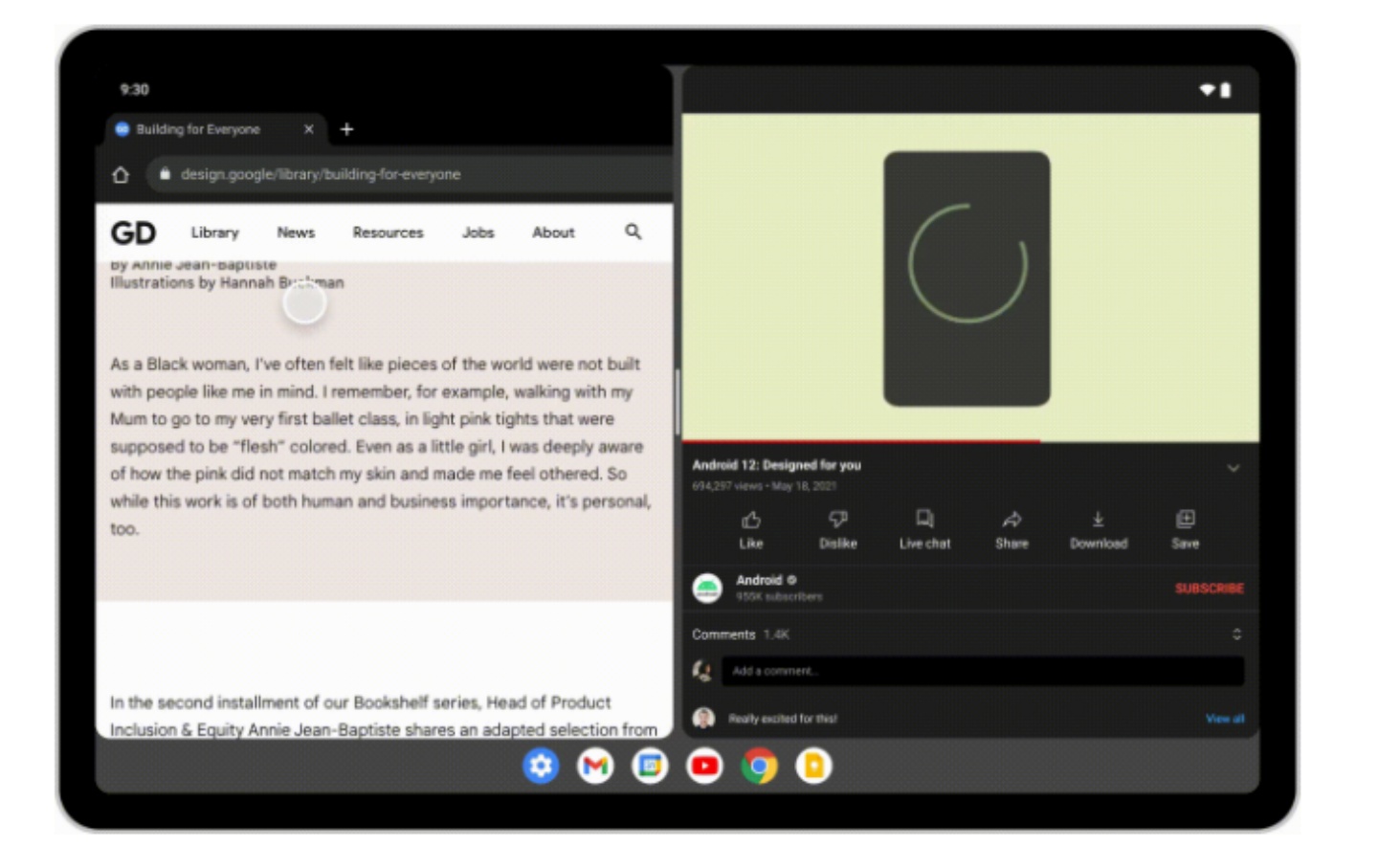The width and height of the screenshot is (1378, 868).
Task: Click the Chrome home icon
Action: 121,174
